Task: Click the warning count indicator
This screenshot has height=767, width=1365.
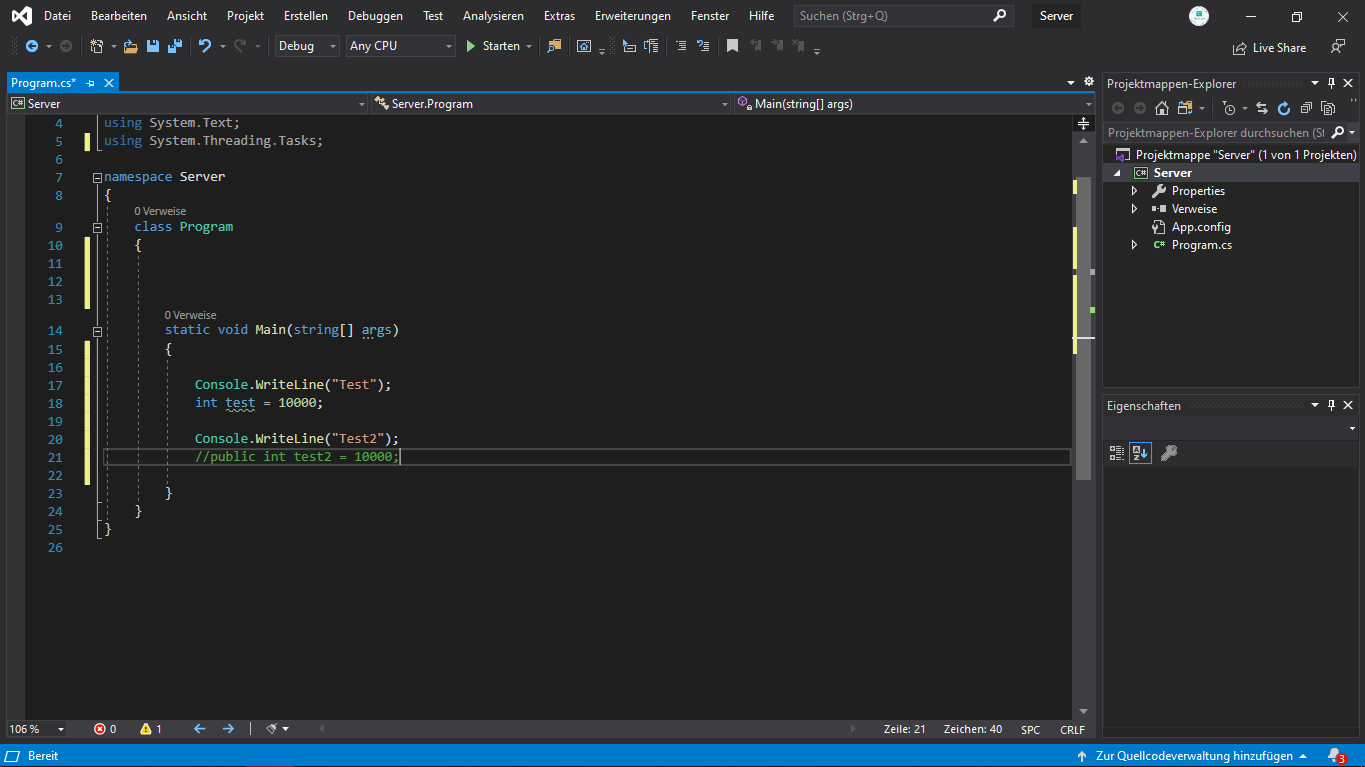Action: [x=151, y=729]
